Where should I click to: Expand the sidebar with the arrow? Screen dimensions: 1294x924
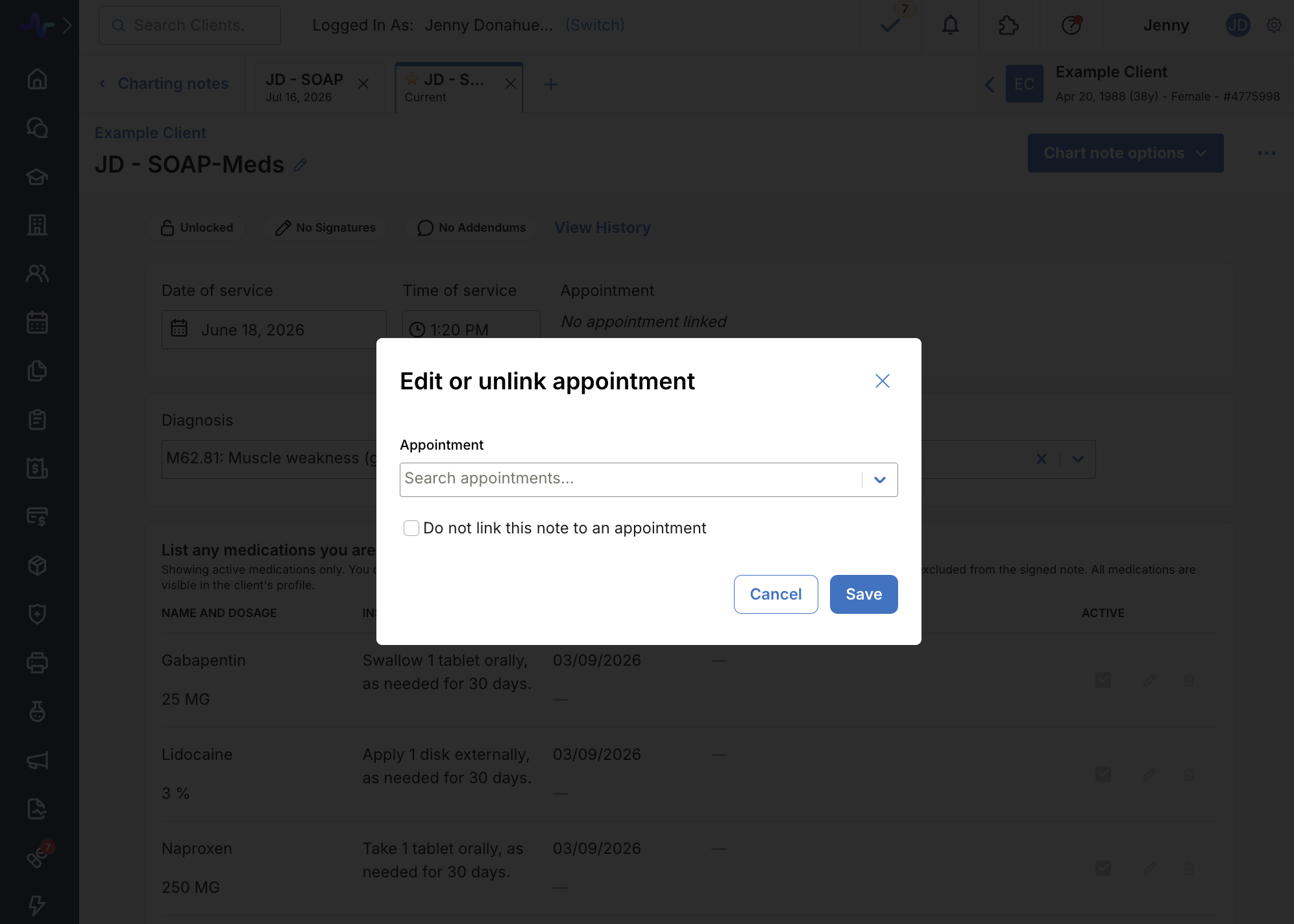point(67,25)
